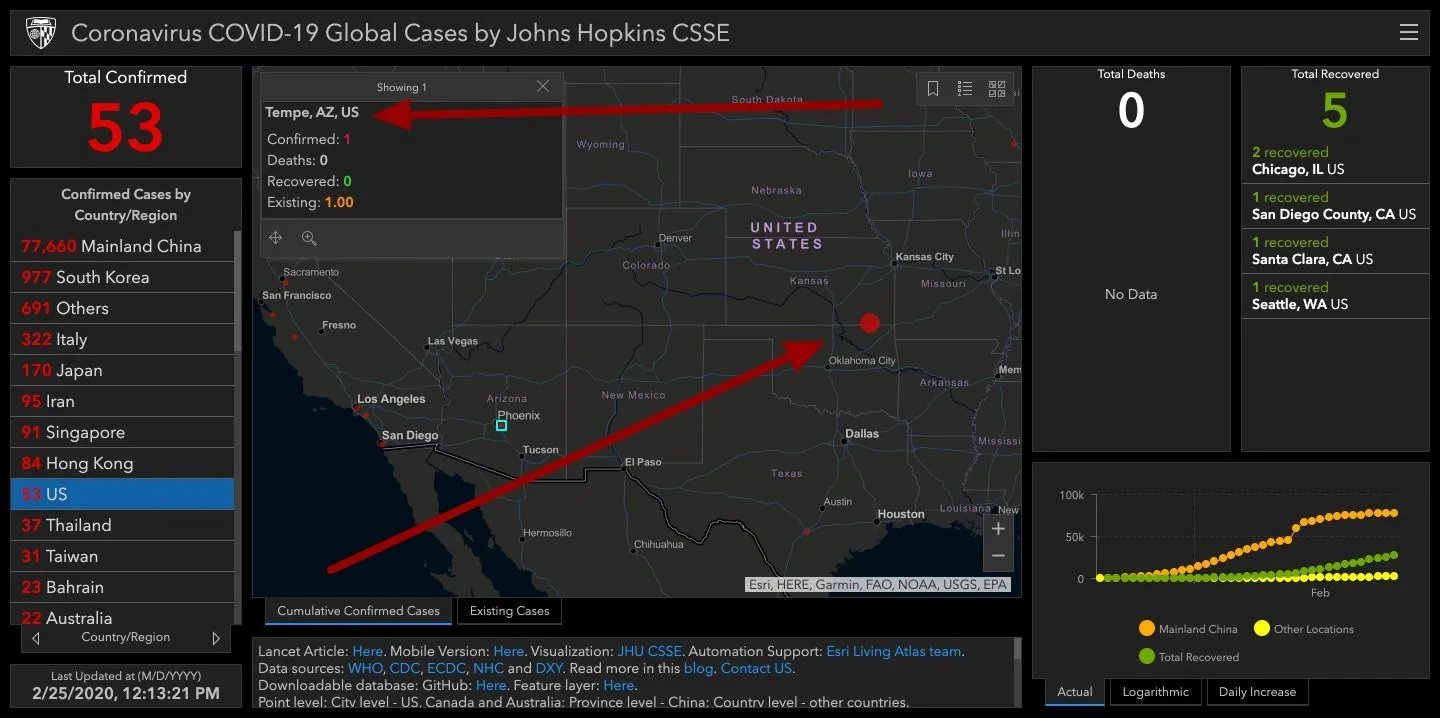This screenshot has width=1440, height=718.
Task: Open the WHO data source link
Action: tap(365, 668)
